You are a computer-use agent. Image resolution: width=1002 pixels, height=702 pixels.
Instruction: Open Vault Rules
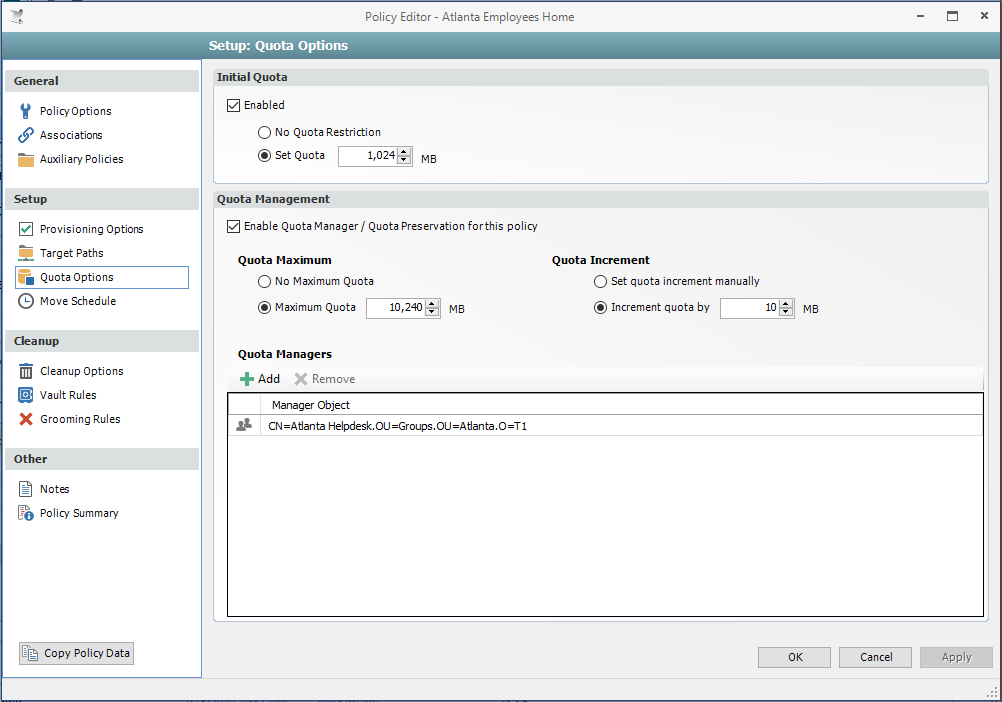(x=68, y=395)
